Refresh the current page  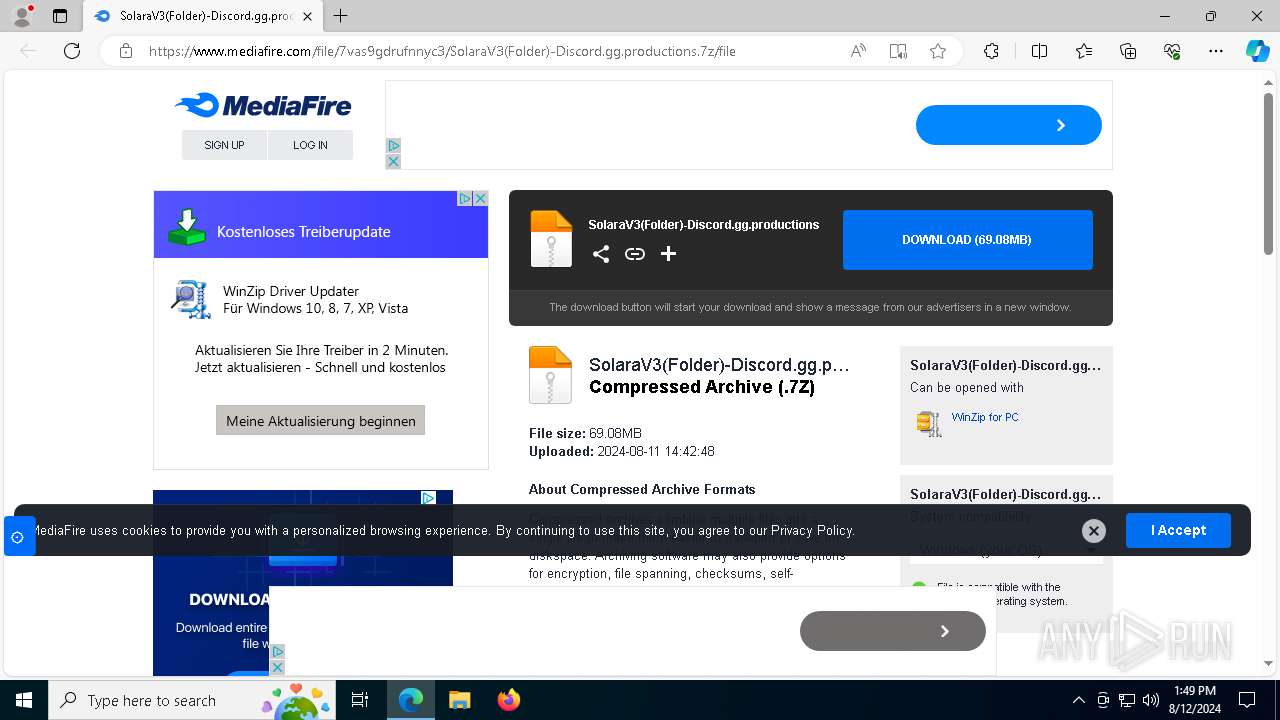[x=72, y=51]
